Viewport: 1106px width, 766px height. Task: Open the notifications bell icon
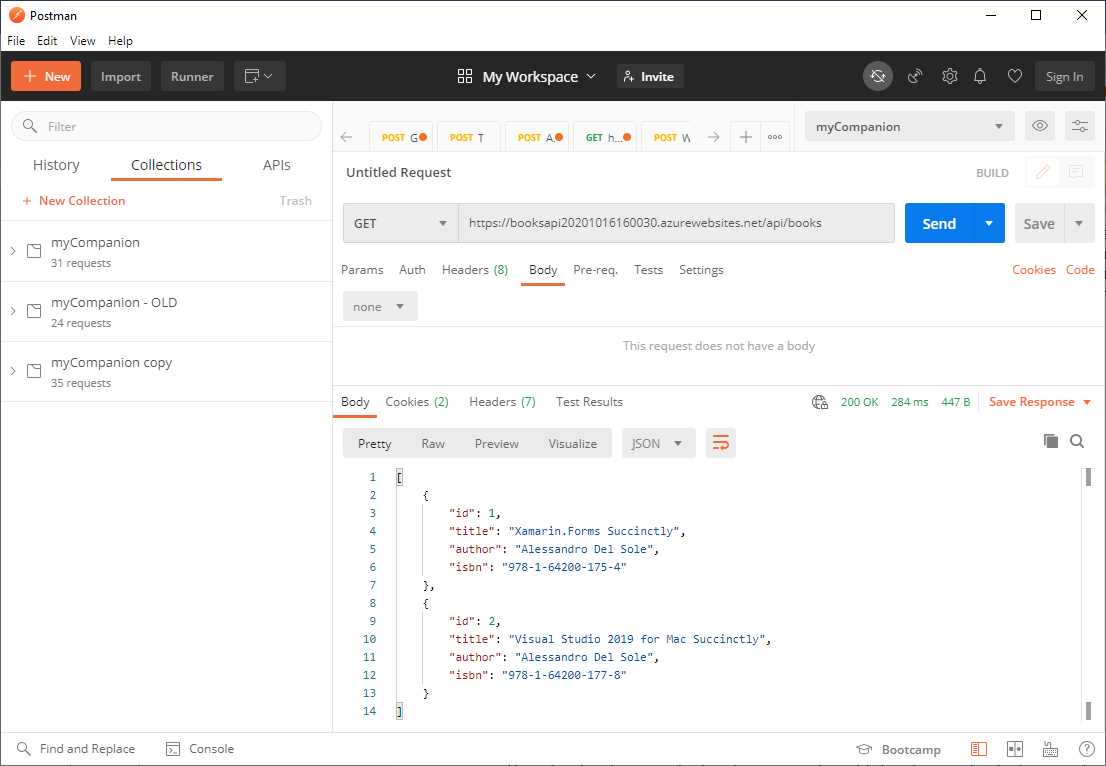coord(980,76)
